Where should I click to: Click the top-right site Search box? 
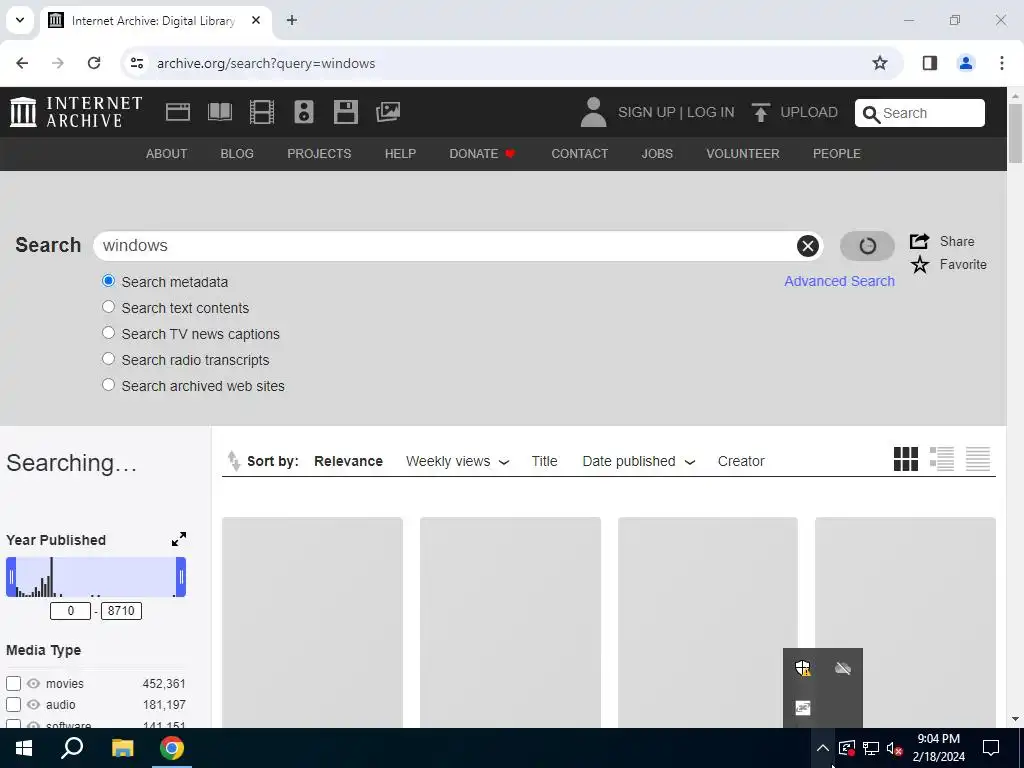(x=920, y=113)
